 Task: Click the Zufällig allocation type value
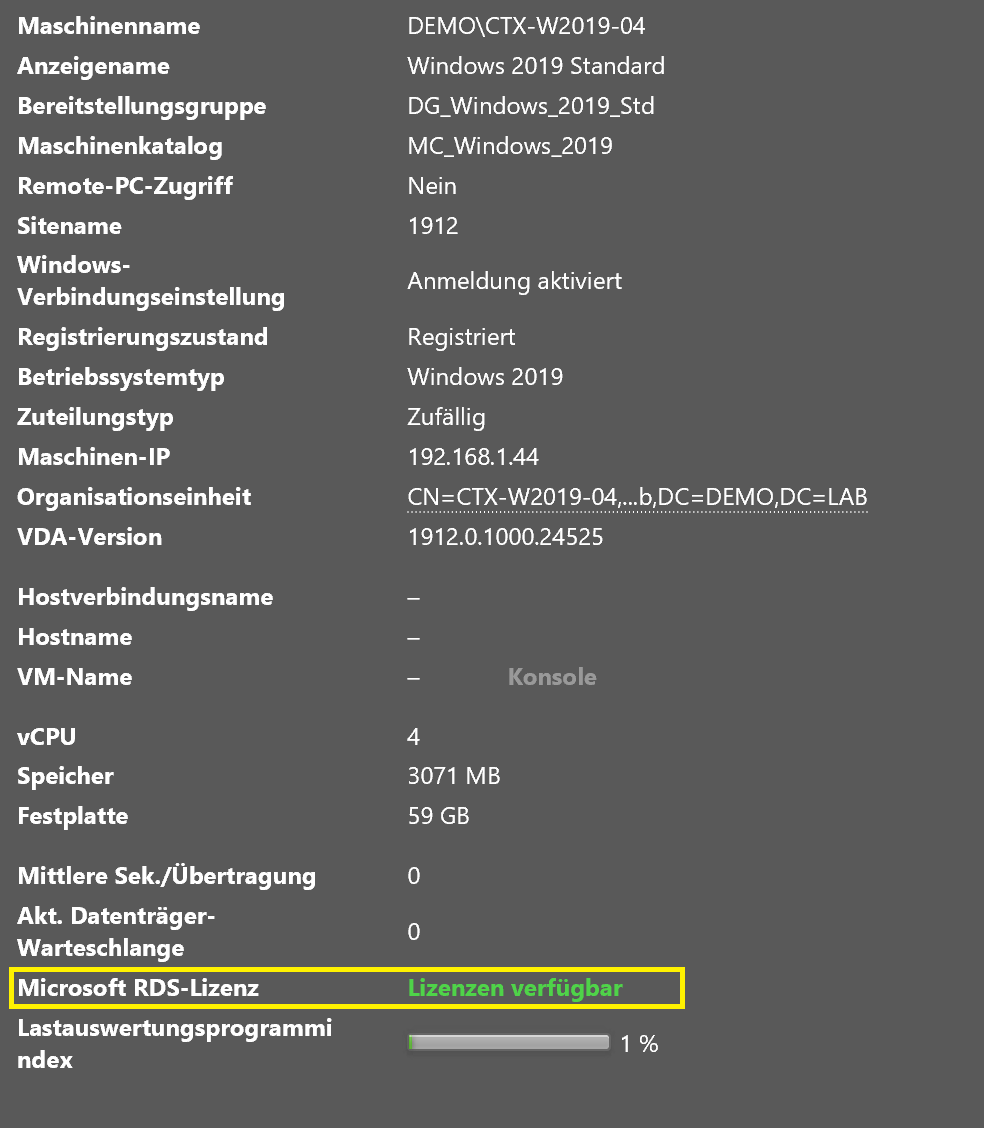click(x=446, y=417)
